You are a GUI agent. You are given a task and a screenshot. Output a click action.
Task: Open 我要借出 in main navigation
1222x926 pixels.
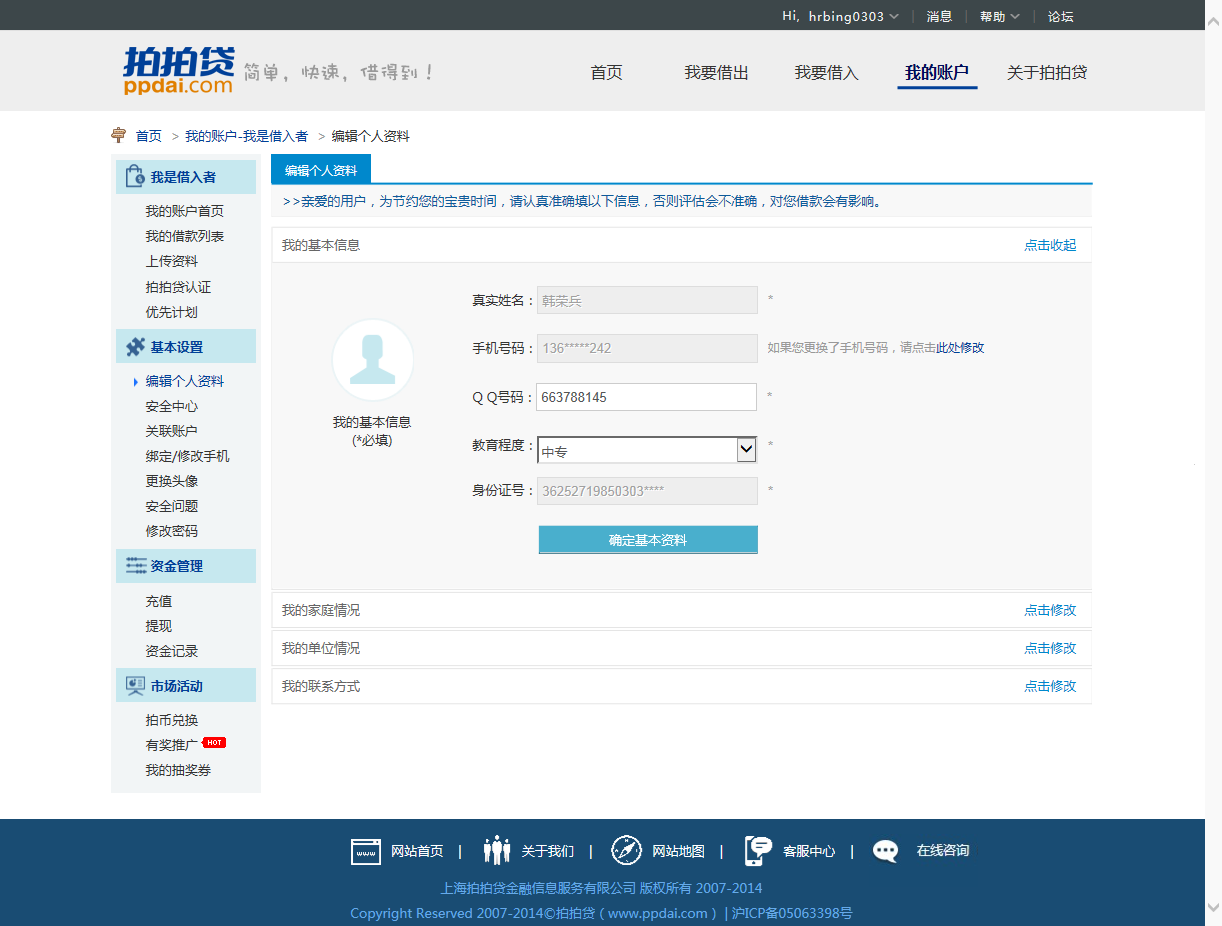click(716, 73)
